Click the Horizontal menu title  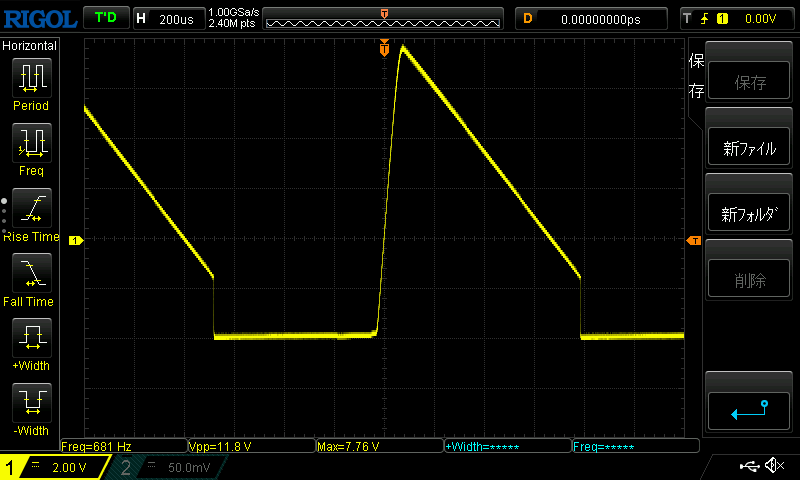[x=30, y=46]
